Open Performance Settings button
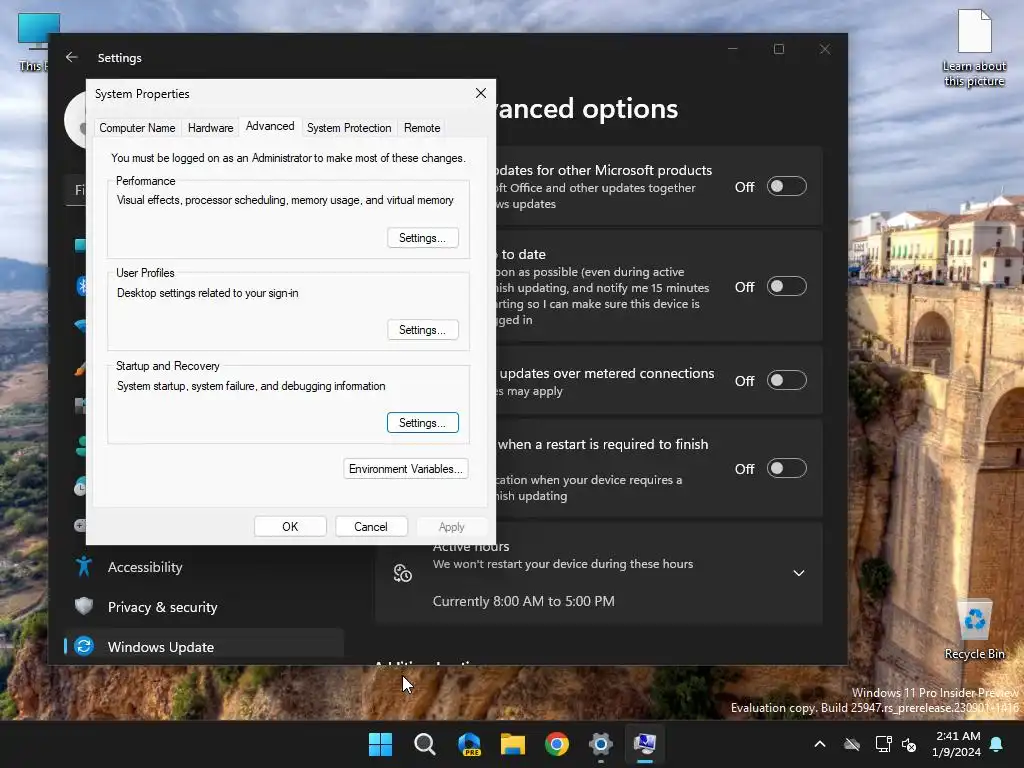 (423, 238)
